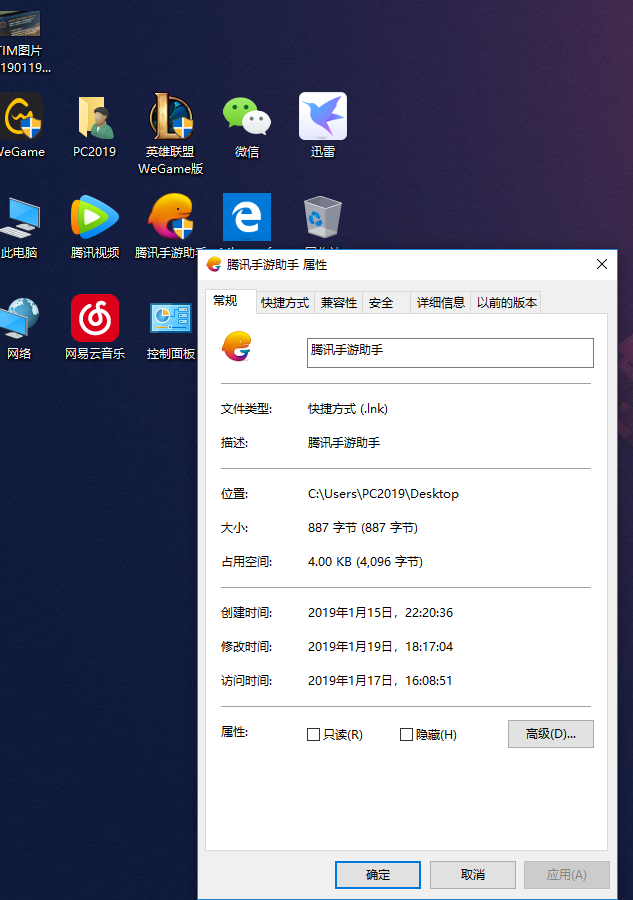Click the large shortcut icon in 常规 tab
The width and height of the screenshot is (633, 900).
(237, 347)
